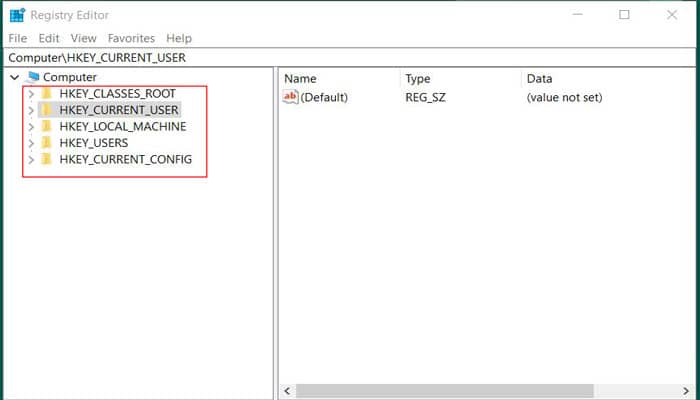Open the File menu
This screenshot has width=700, height=400.
click(17, 38)
